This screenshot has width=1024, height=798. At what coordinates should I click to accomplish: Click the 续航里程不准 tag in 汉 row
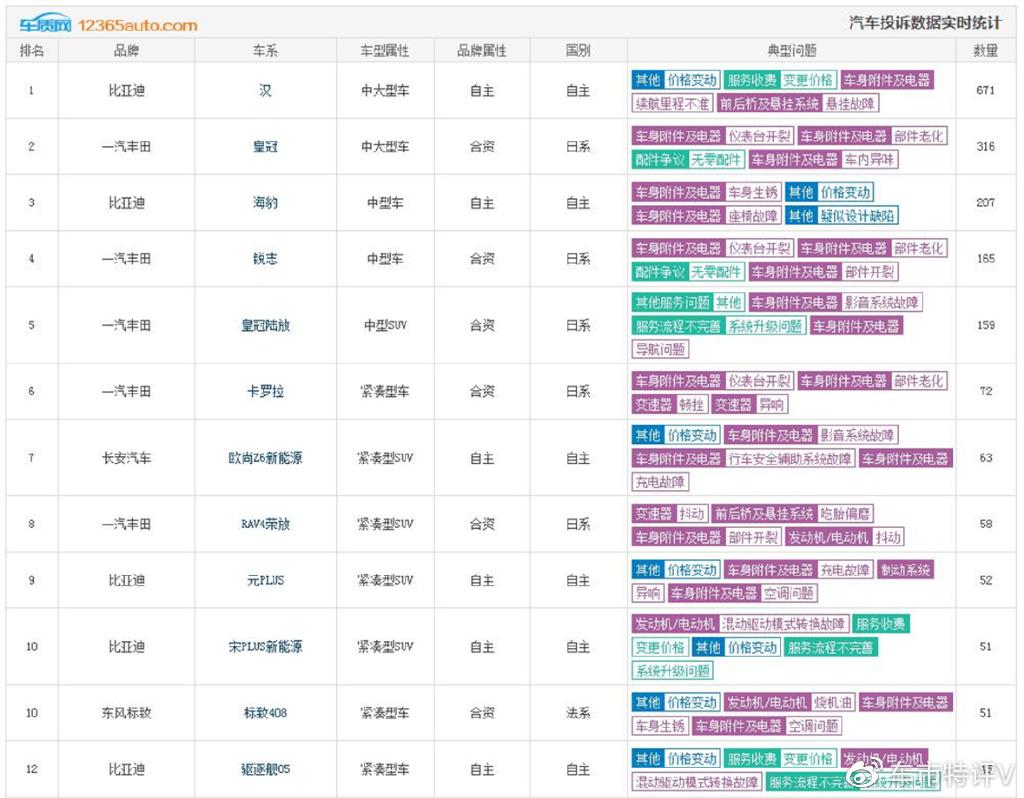pos(672,103)
